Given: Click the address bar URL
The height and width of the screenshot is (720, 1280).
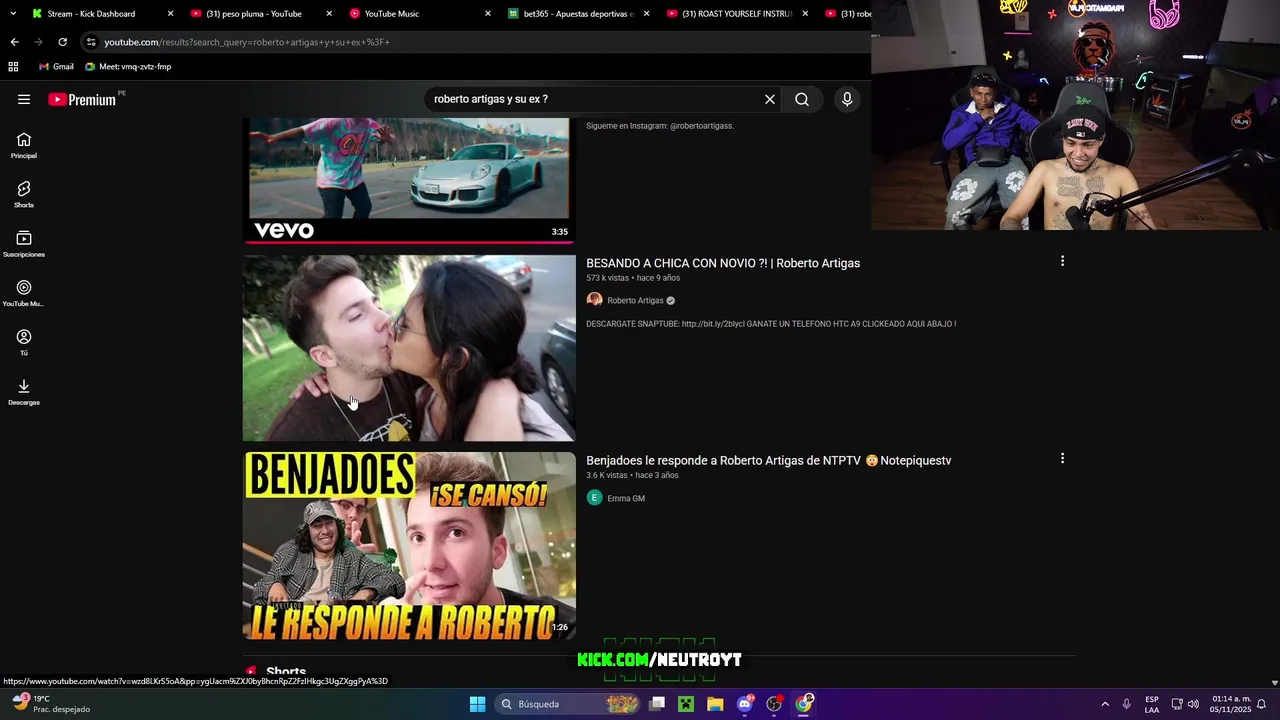Looking at the screenshot, I should [247, 42].
